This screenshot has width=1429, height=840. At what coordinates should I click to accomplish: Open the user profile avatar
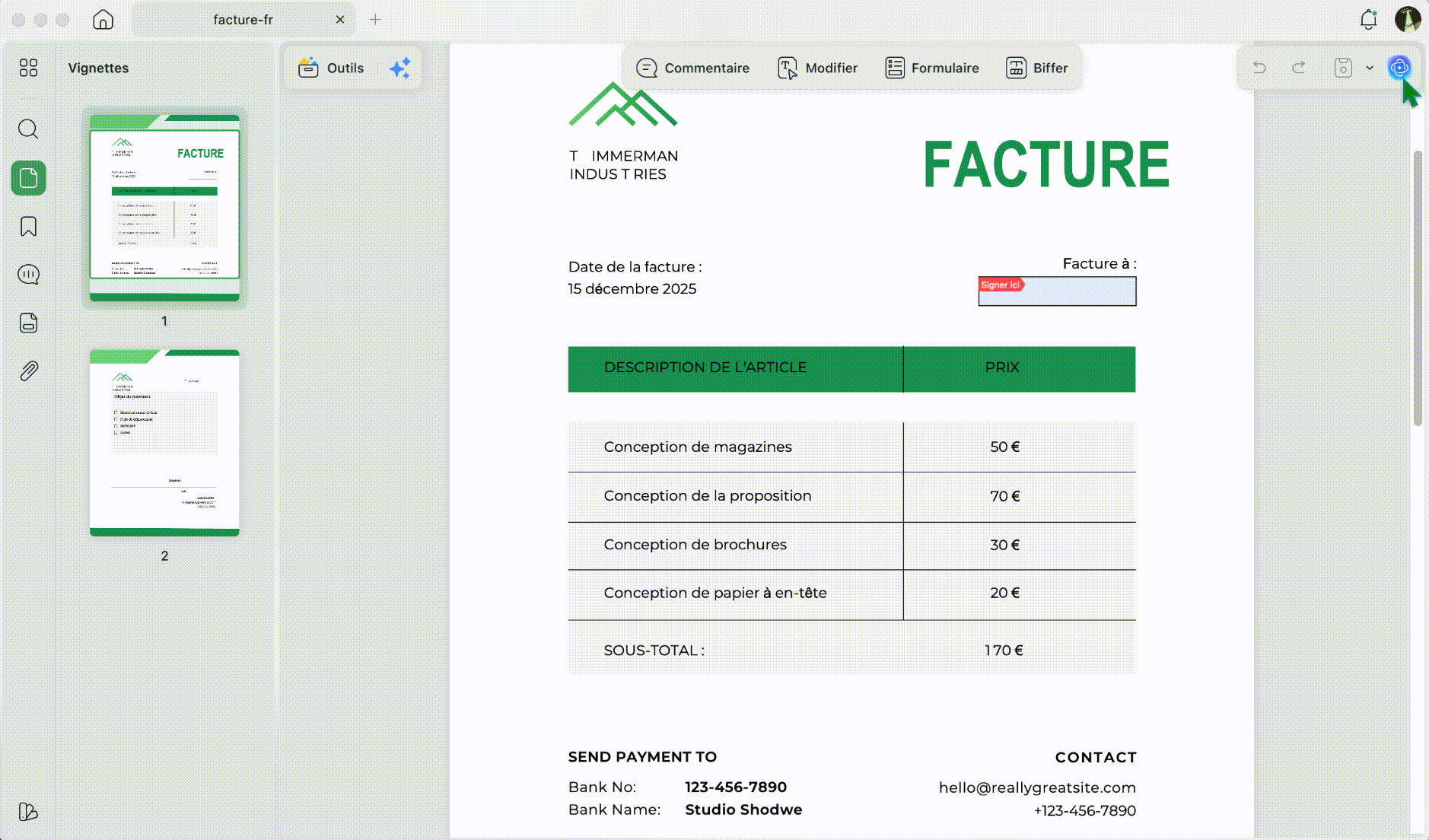[1408, 19]
